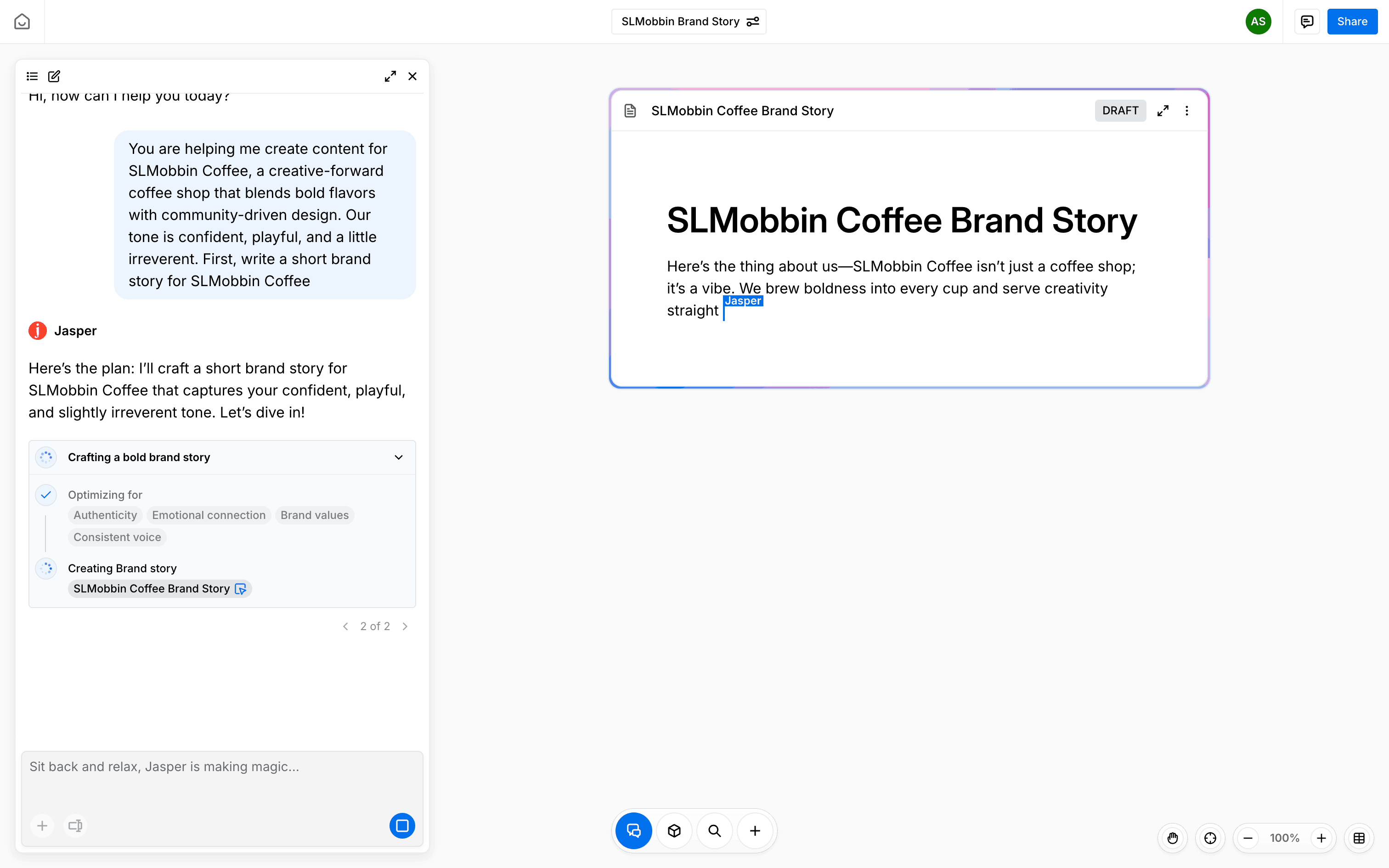This screenshot has width=1389, height=868.
Task: Toggle the grid view icon
Action: tap(1359, 838)
